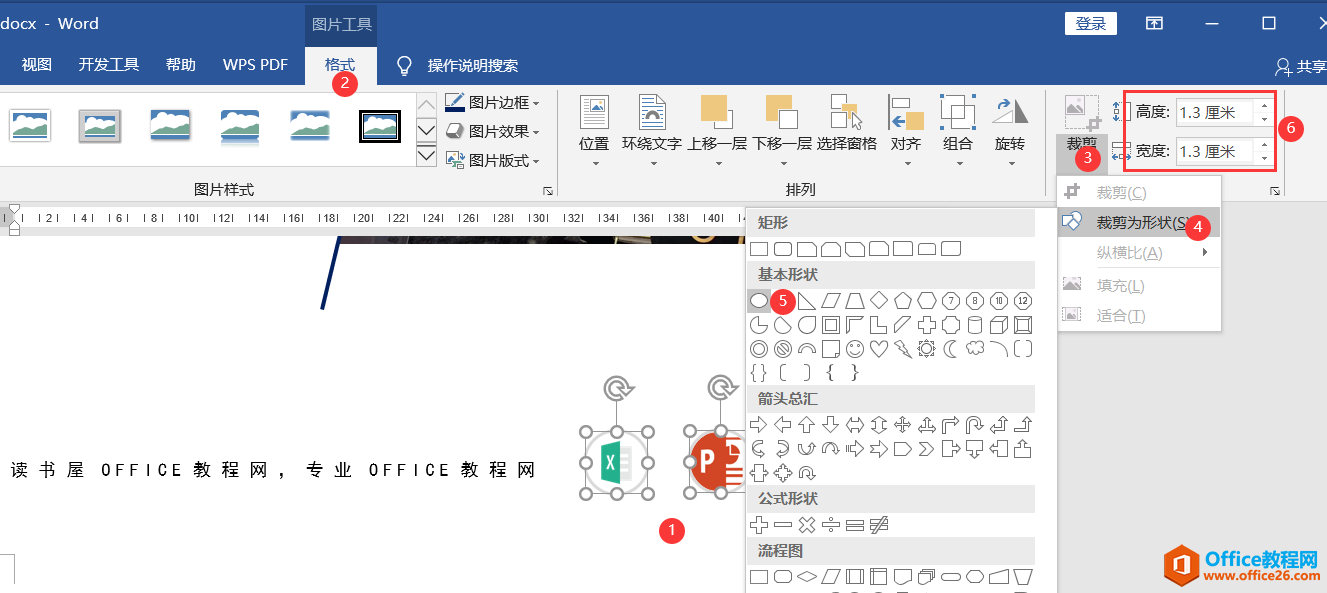Expand the 图片效果 dropdown
The width and height of the screenshot is (1327, 593).
[x=492, y=131]
